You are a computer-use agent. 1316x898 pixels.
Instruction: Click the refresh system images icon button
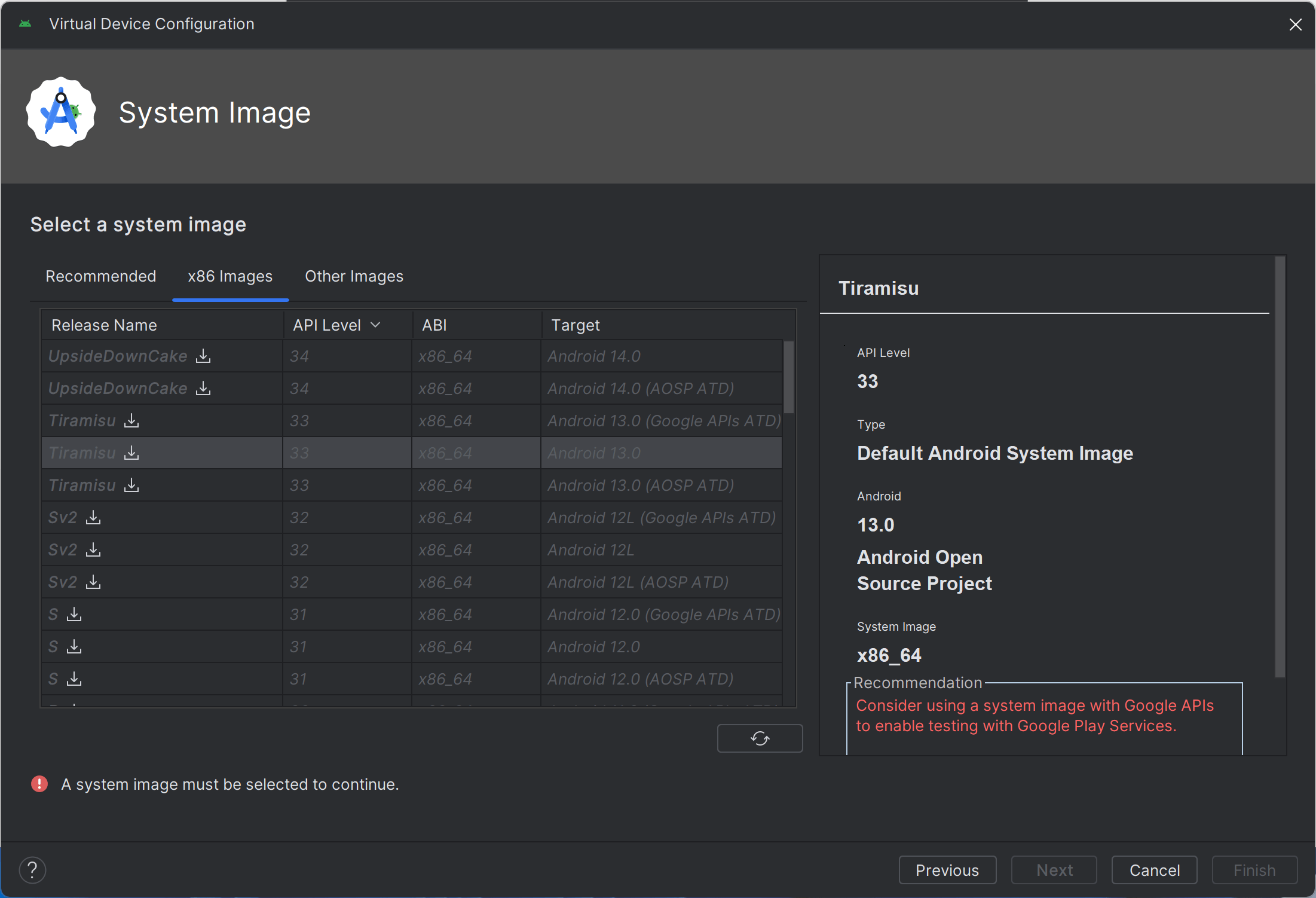(x=760, y=738)
